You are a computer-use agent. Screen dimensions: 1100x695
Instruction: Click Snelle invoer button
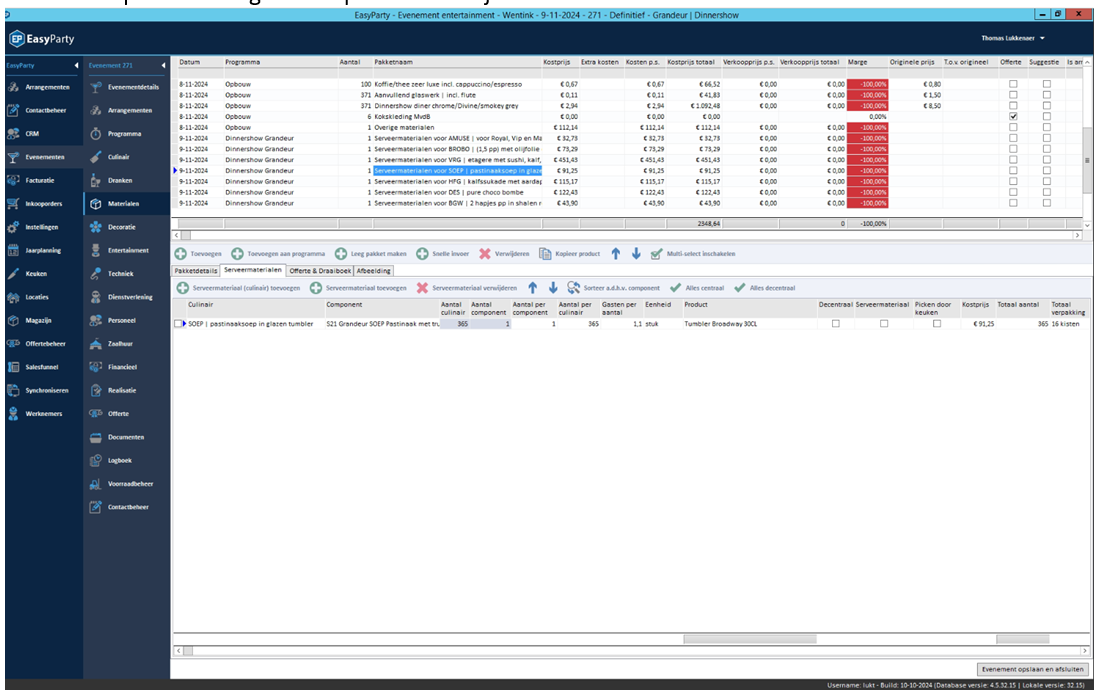coord(442,254)
